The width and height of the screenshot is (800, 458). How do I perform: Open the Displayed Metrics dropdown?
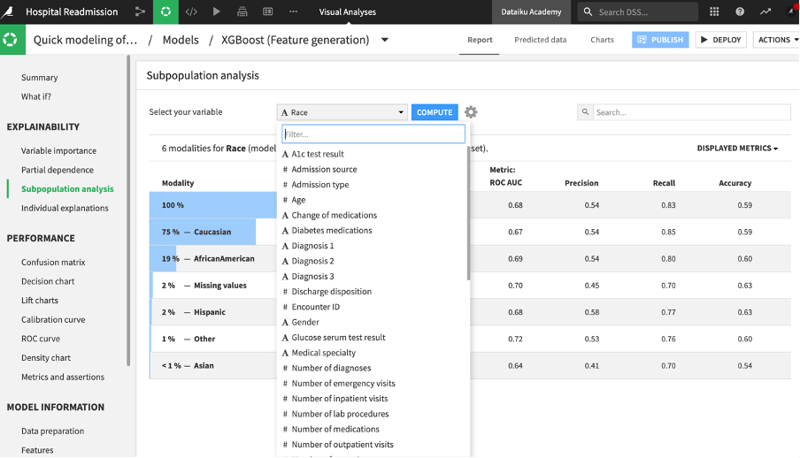point(737,148)
